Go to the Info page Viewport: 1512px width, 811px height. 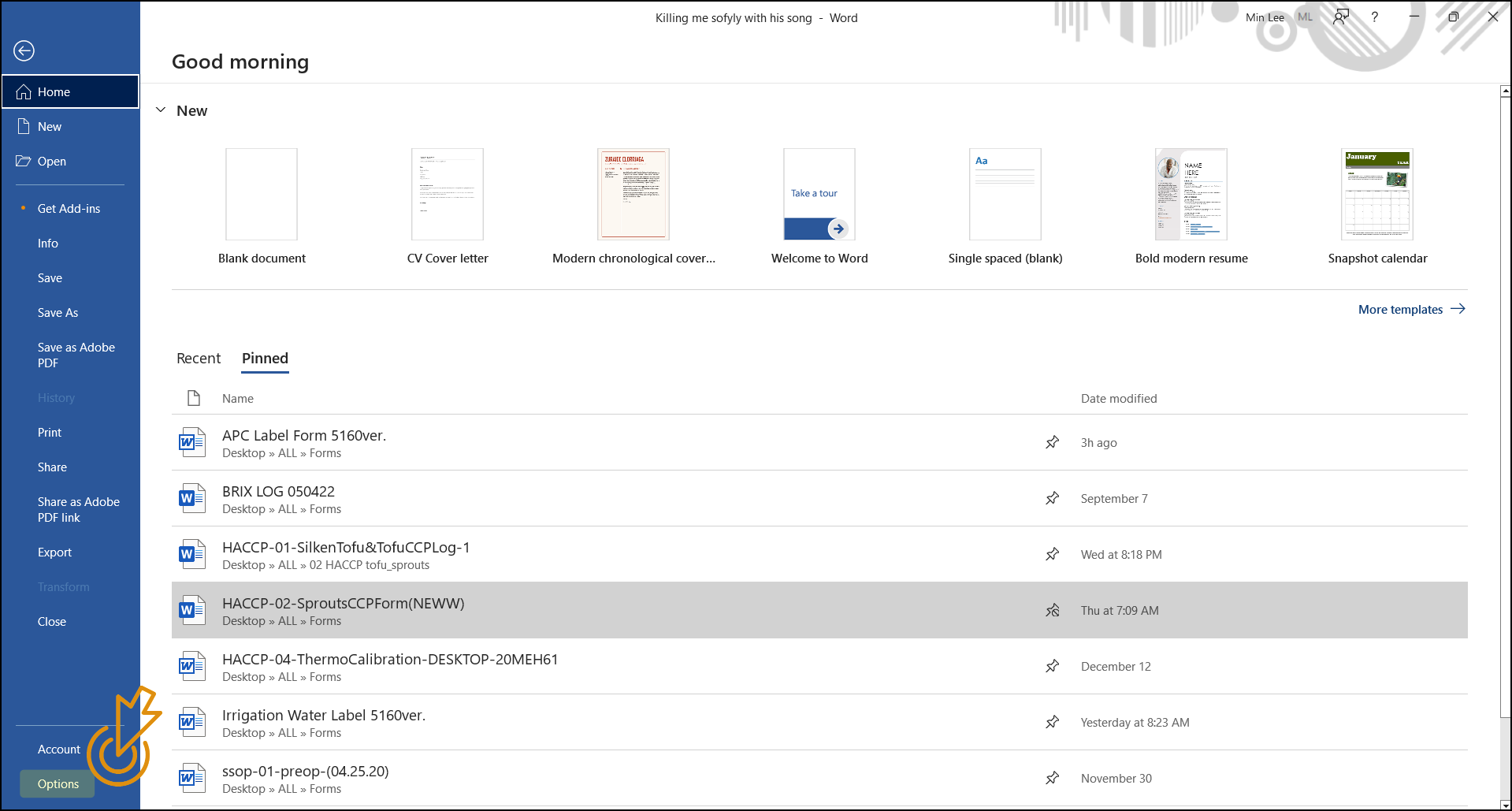(70, 243)
